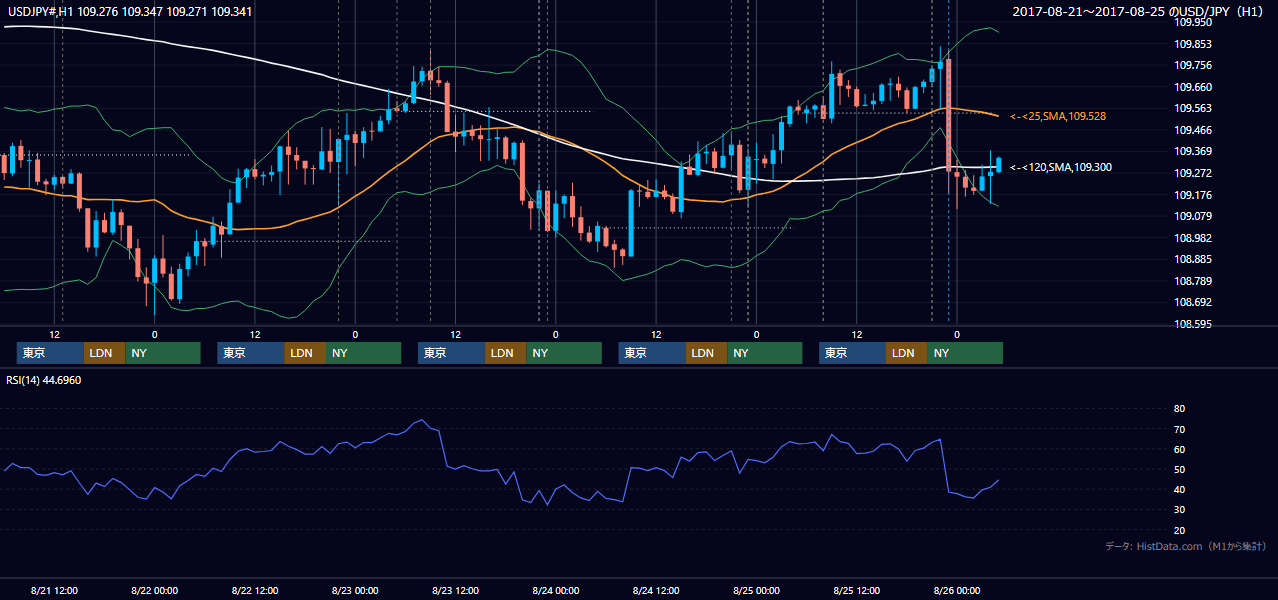
Task: Click price axis level 109.950
Action: click(1193, 22)
